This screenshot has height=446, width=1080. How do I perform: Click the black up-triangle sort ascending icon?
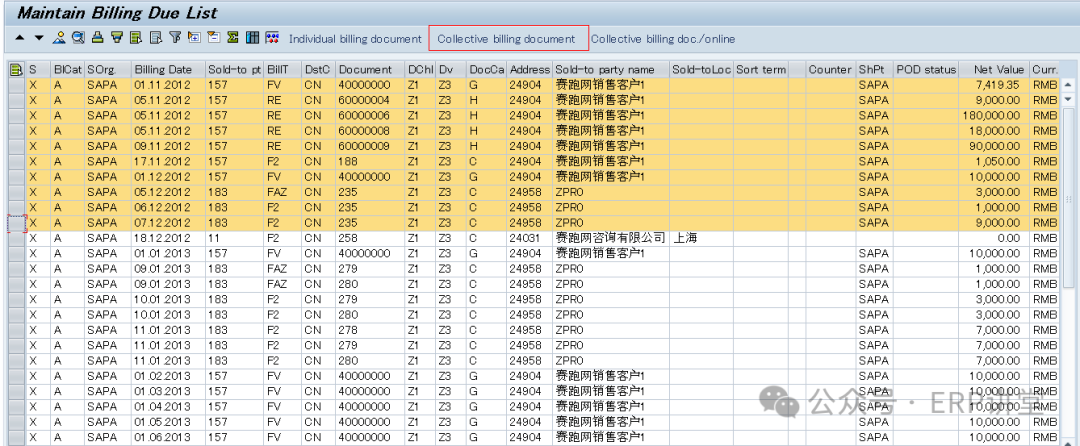click(20, 39)
